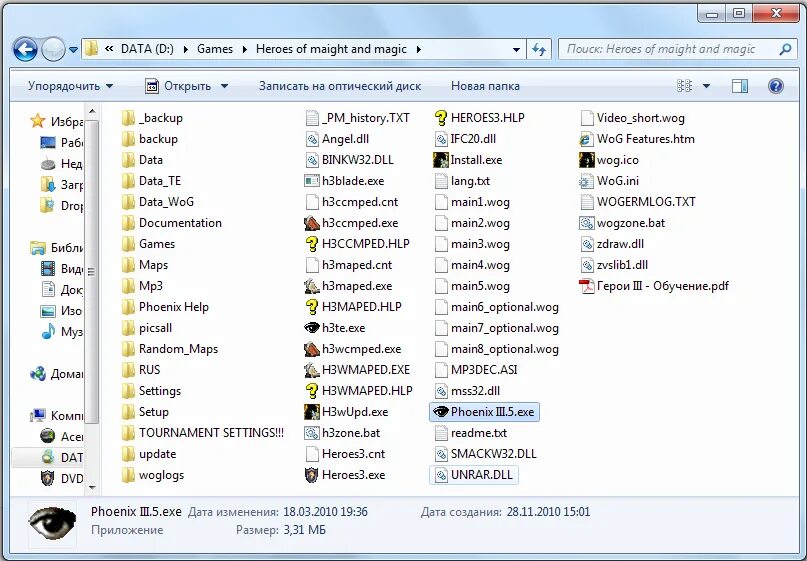The image size is (807, 561).
Task: Select the Phoenix III.5.exe eye icon
Action: pyautogui.click(x=441, y=412)
